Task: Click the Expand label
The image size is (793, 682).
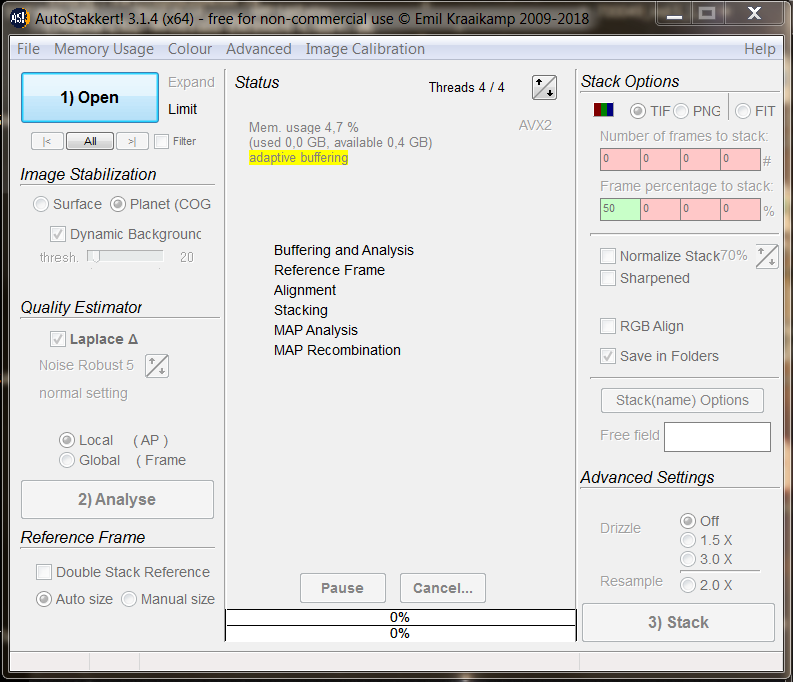Action: point(191,82)
